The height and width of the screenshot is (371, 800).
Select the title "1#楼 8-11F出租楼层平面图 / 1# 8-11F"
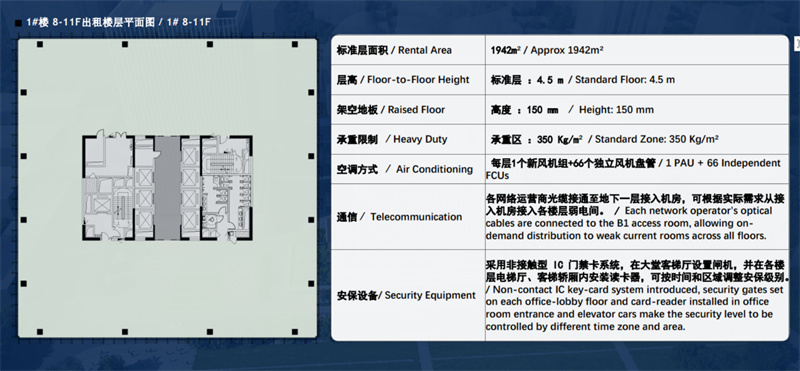[x=119, y=22]
